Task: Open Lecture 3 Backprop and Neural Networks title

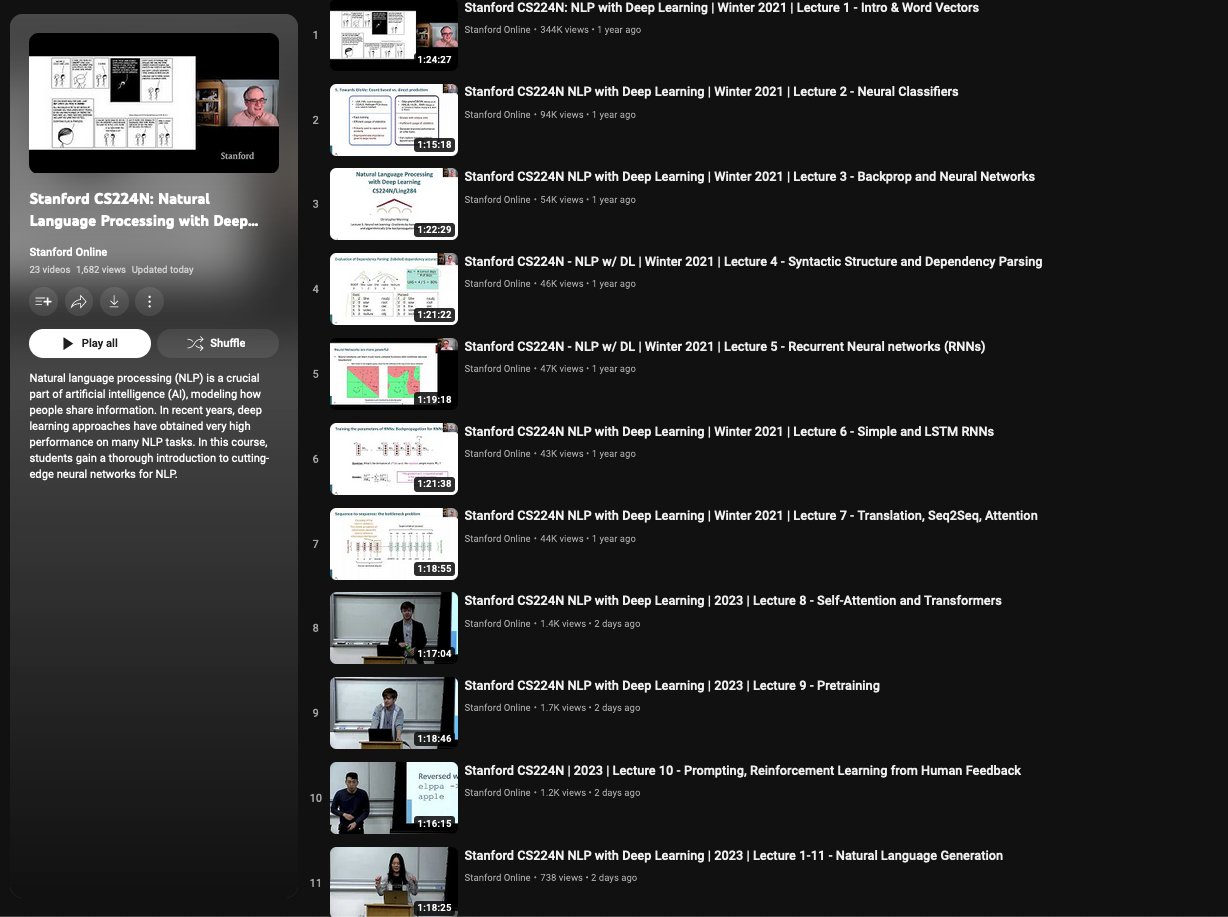Action: [x=749, y=176]
